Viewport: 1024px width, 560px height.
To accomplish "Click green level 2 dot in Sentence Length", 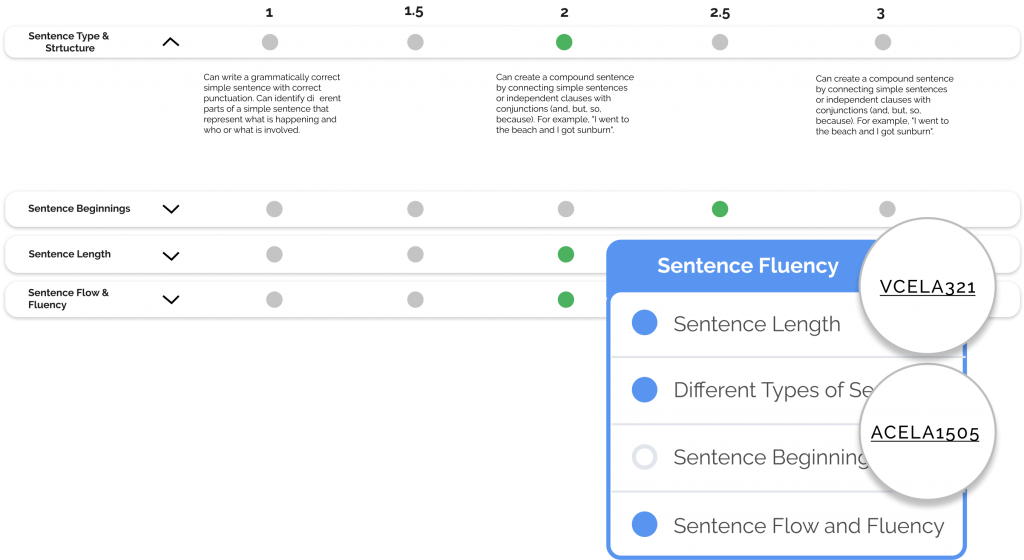I will click(566, 254).
